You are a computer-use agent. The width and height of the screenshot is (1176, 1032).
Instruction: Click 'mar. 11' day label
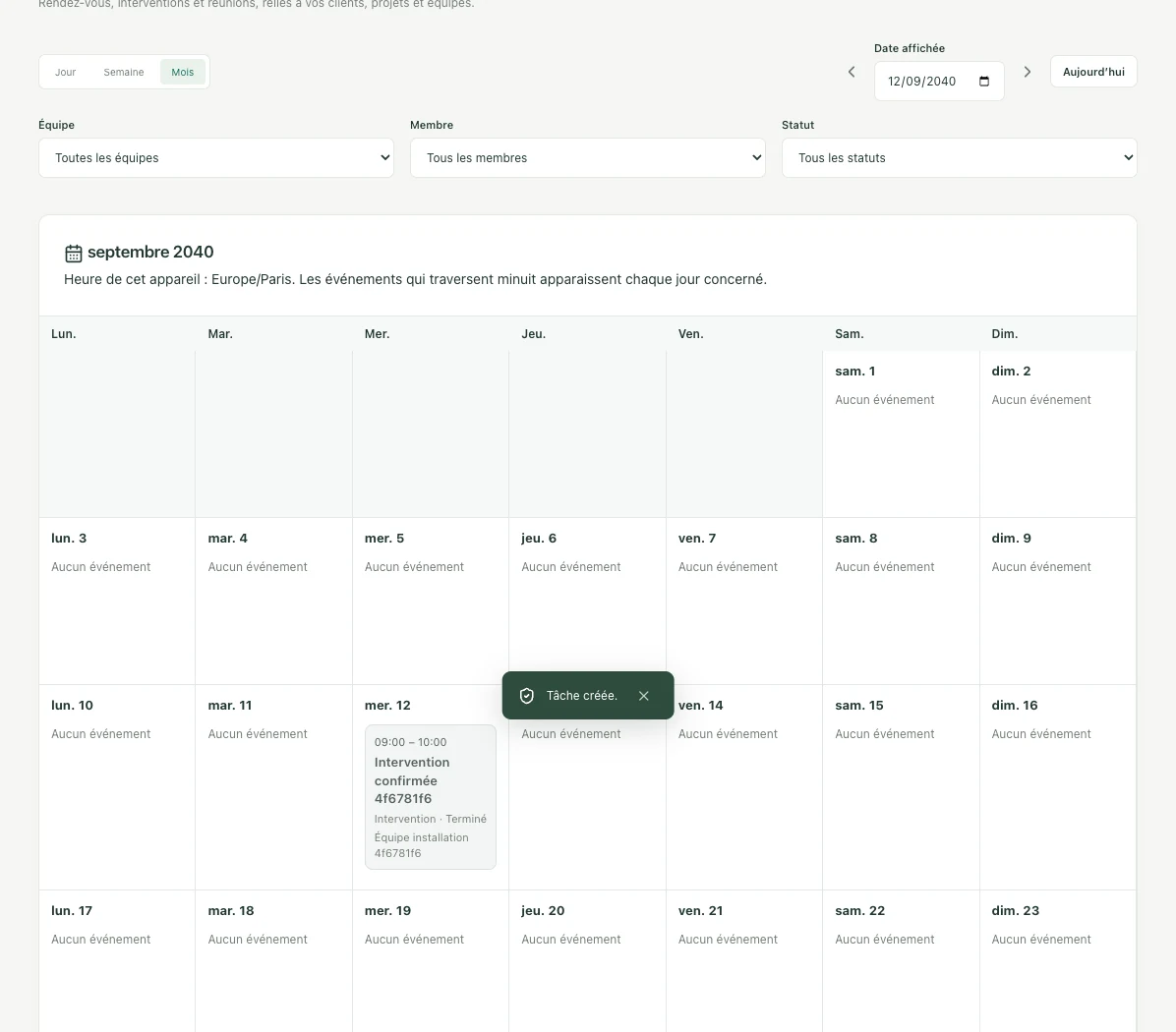point(229,706)
